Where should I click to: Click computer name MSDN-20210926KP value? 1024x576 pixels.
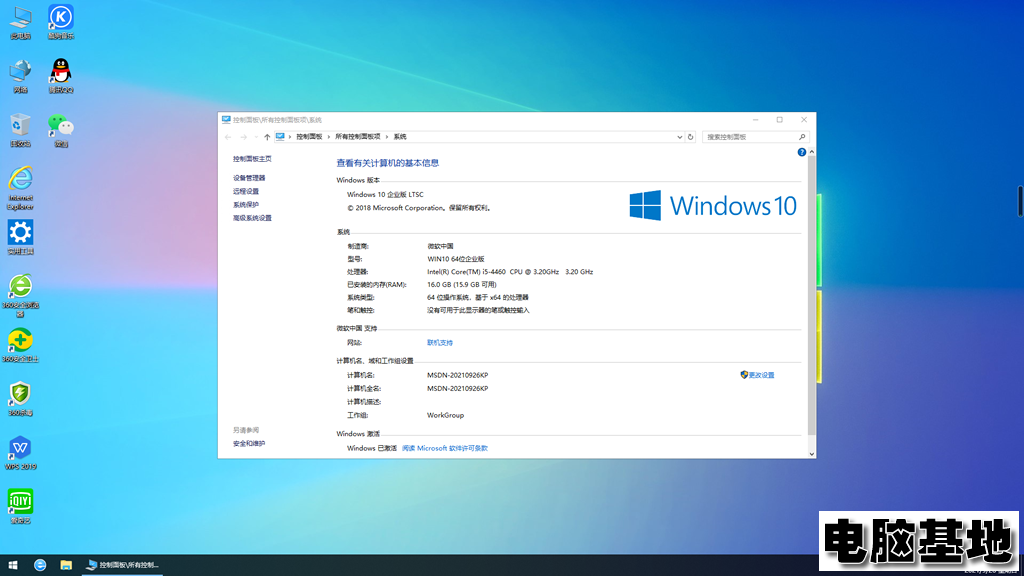pos(457,375)
